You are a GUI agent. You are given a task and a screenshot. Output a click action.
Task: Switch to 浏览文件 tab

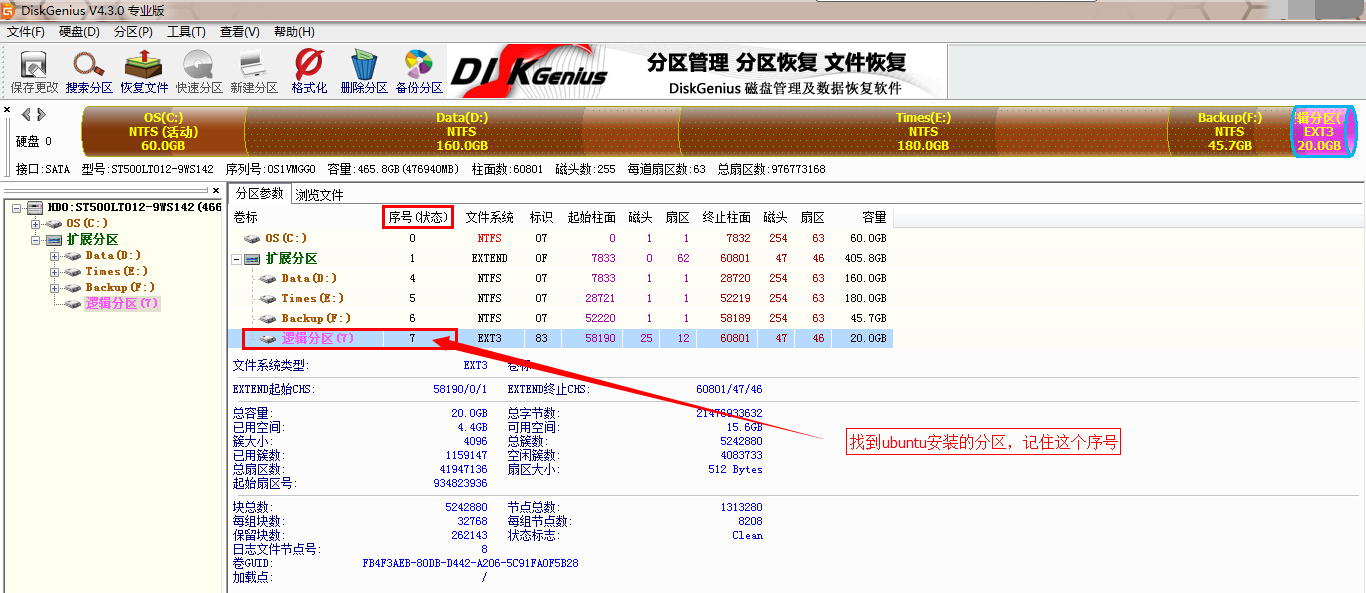tap(319, 195)
